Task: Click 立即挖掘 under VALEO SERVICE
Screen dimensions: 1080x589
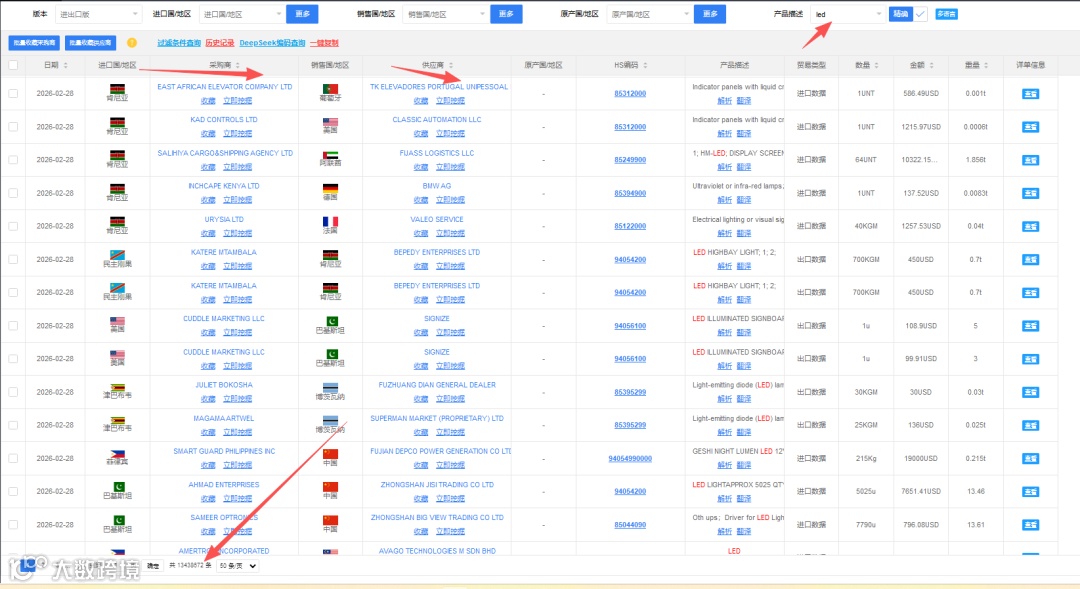Action: 450,234
